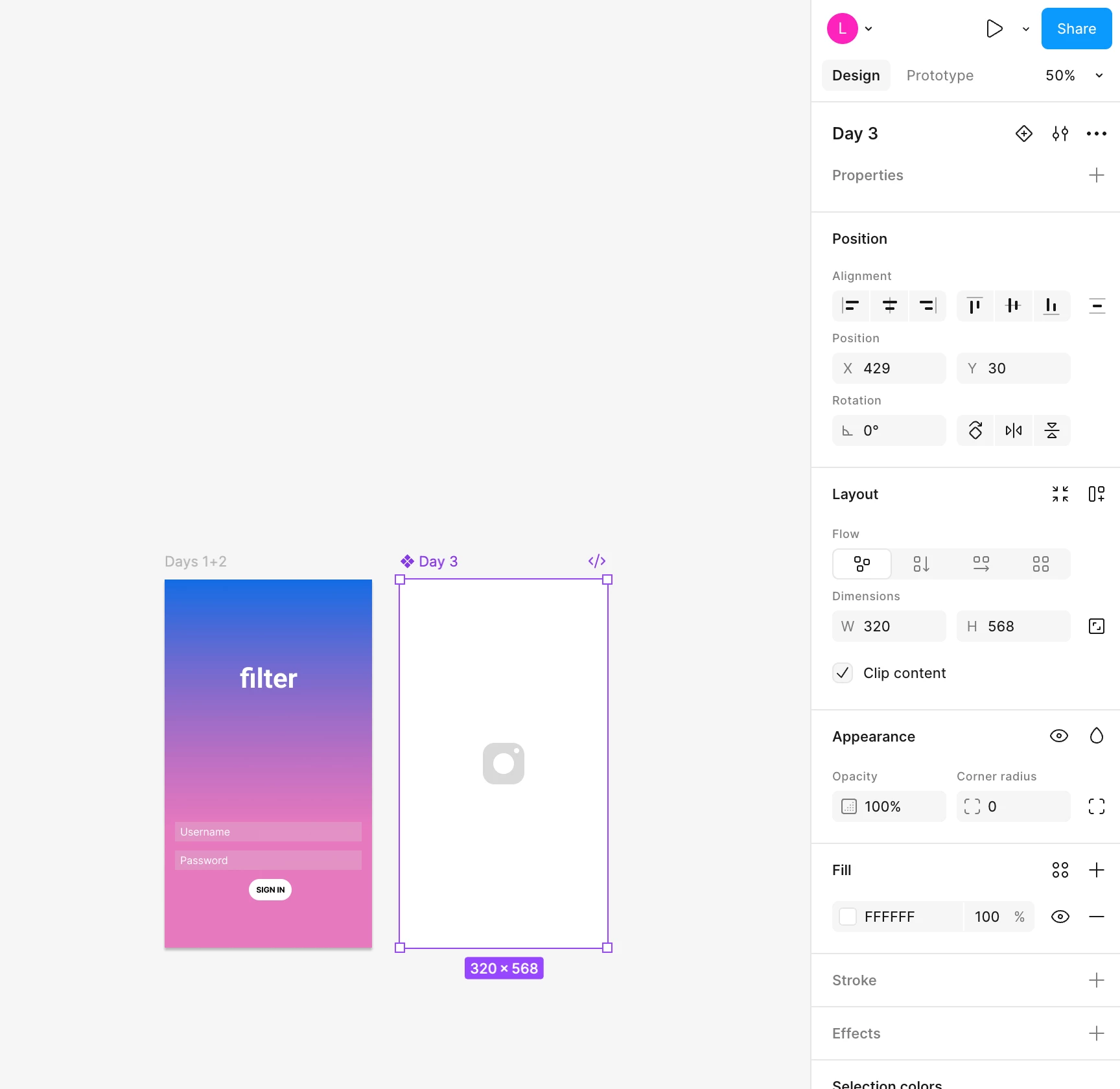Add an effect to the selection
This screenshot has height=1089, width=1120.
click(1097, 1033)
